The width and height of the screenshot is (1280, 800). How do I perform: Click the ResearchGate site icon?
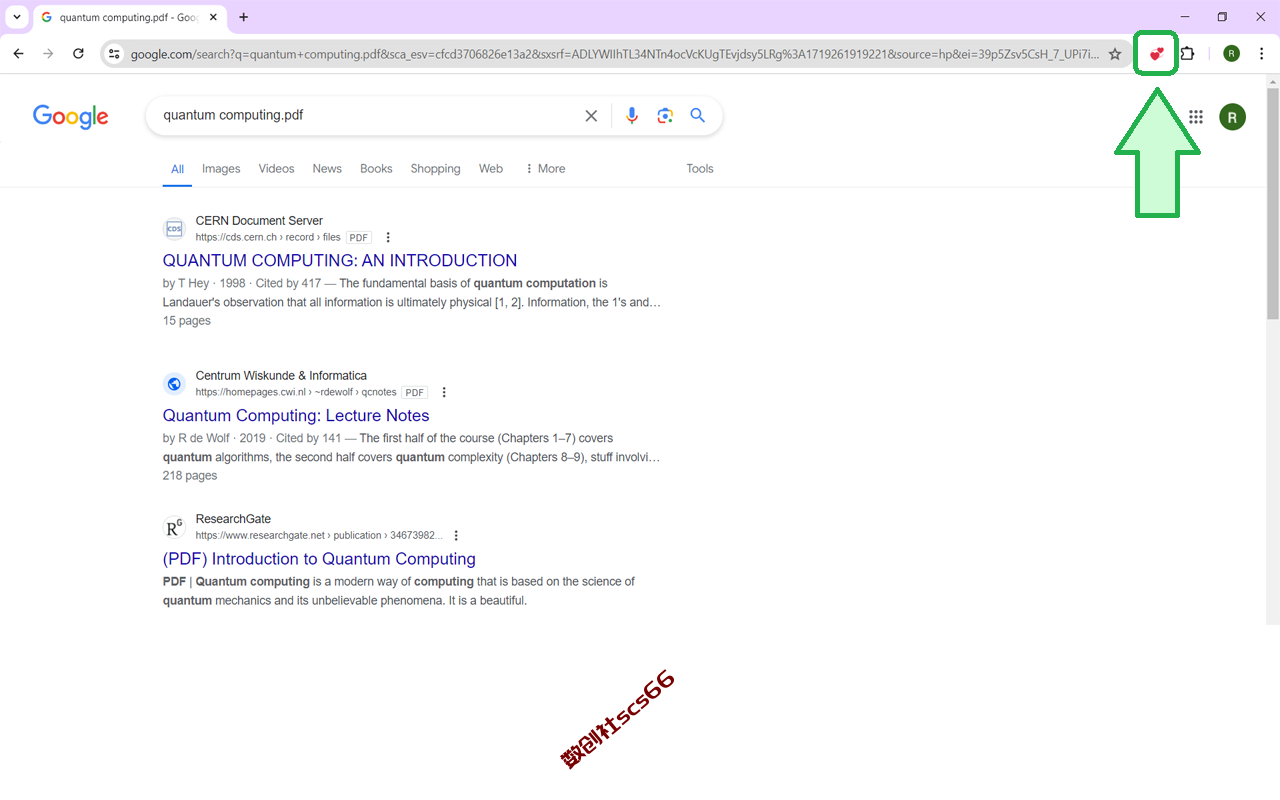[x=174, y=527]
